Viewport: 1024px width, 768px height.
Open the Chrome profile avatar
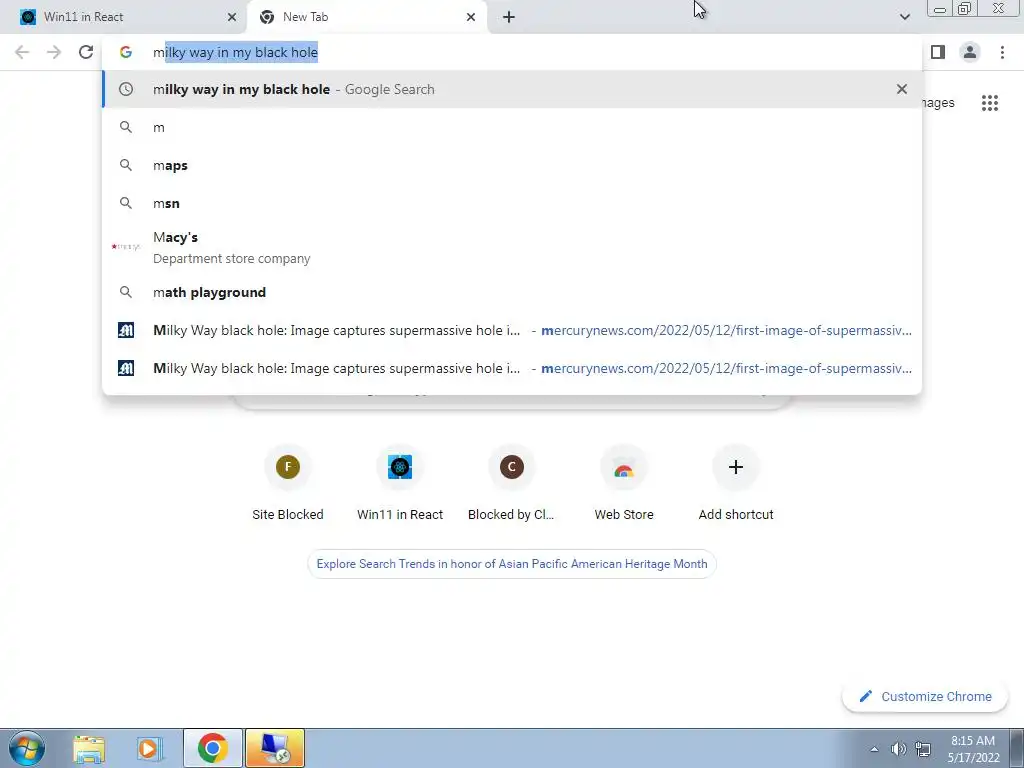(970, 52)
